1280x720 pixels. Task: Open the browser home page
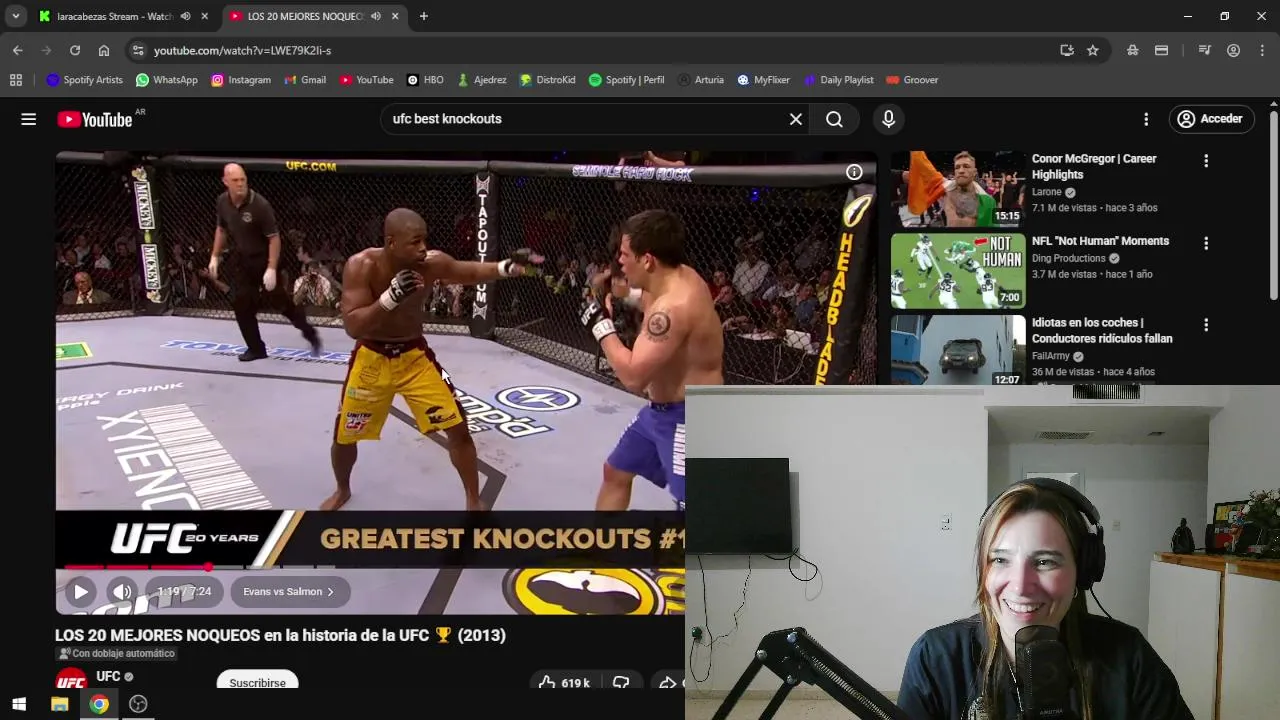click(104, 50)
